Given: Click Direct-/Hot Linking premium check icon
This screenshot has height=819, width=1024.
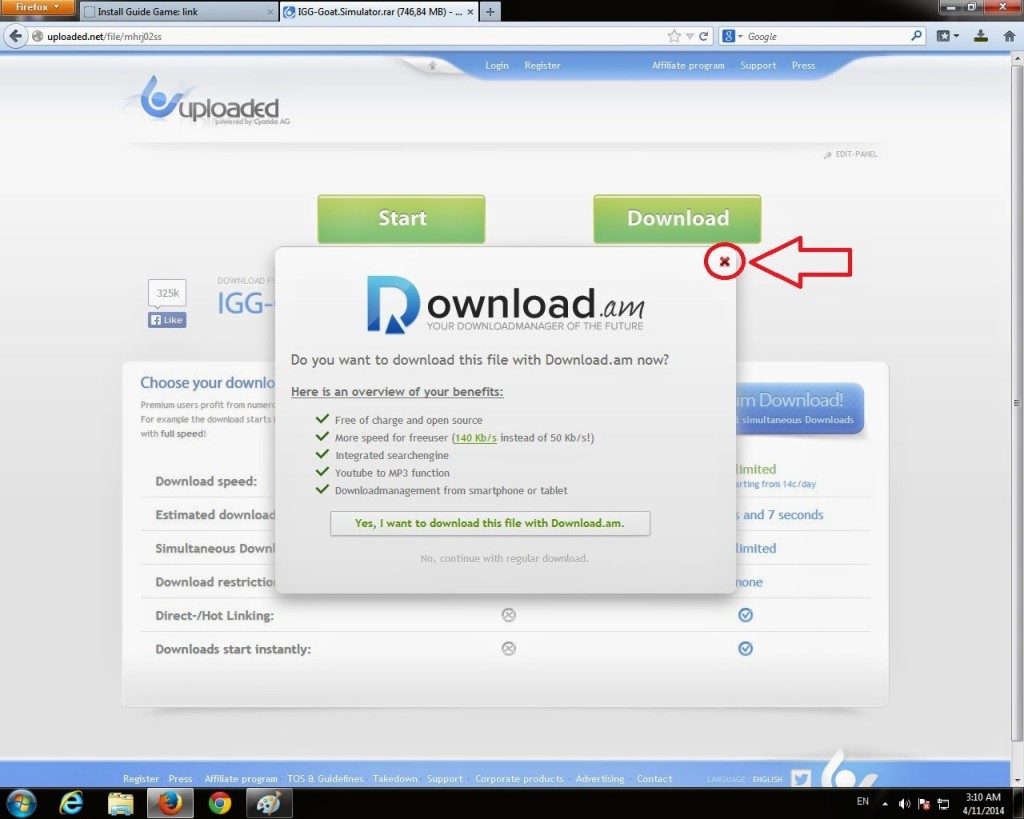Looking at the screenshot, I should [745, 615].
